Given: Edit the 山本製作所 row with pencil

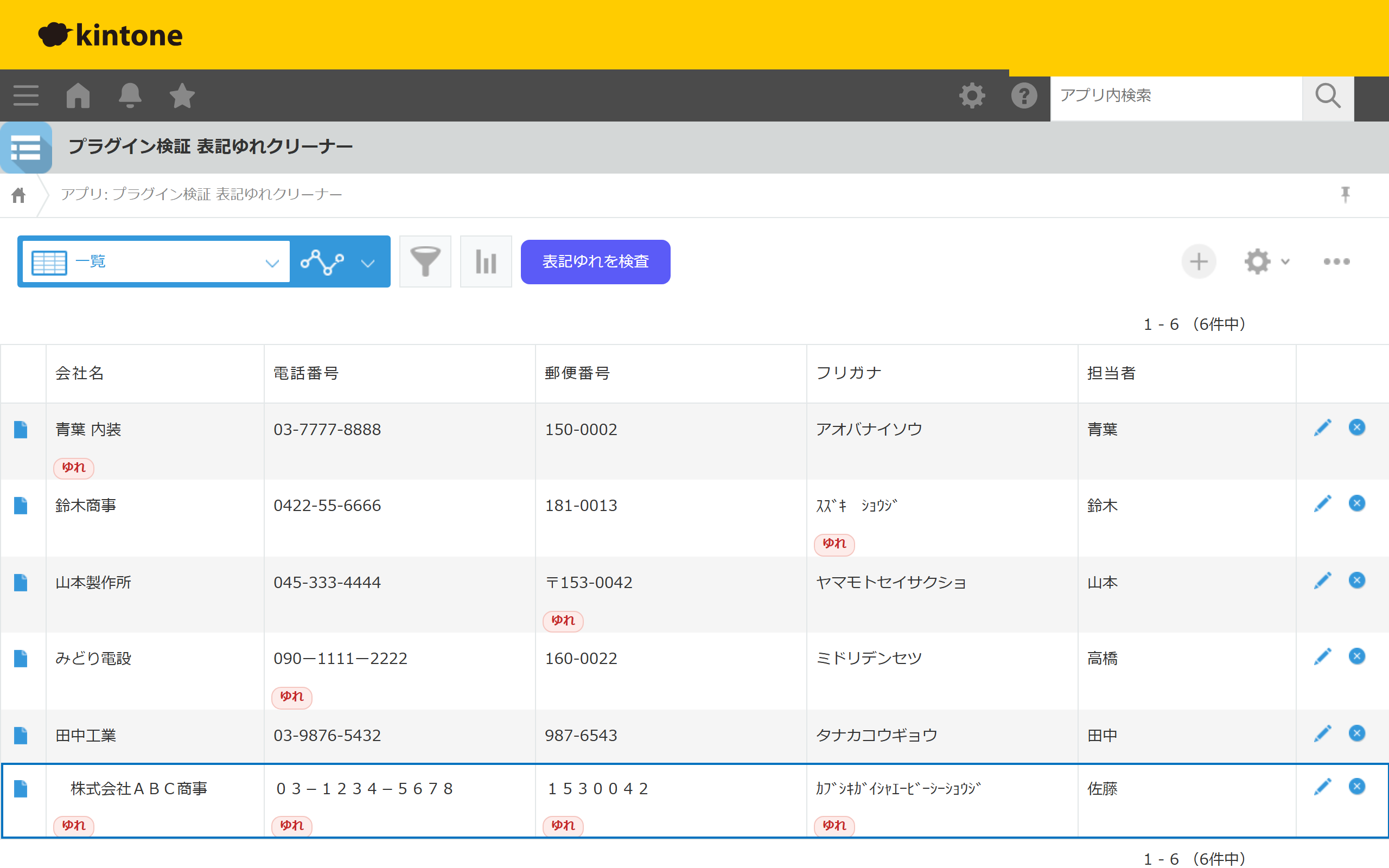Looking at the screenshot, I should tap(1322, 580).
